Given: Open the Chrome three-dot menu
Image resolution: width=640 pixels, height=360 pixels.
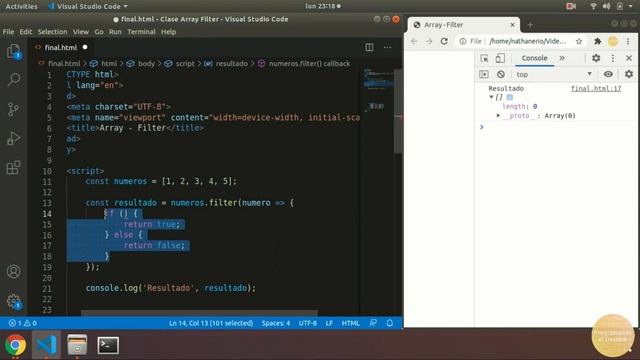Looking at the screenshot, I should coord(628,41).
